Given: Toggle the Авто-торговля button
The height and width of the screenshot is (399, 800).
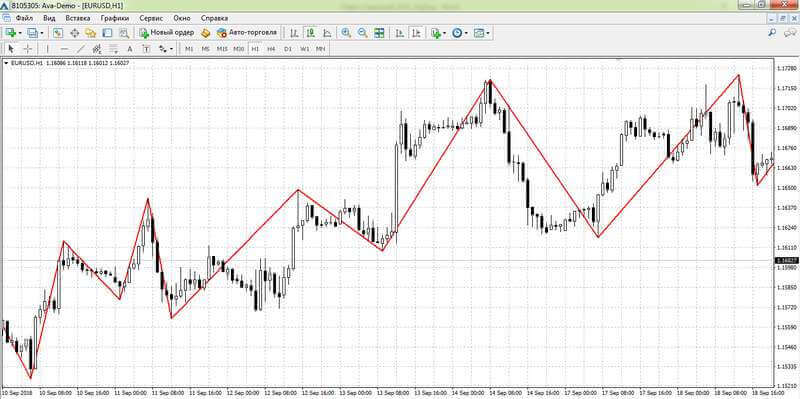Looking at the screenshot, I should point(246,33).
